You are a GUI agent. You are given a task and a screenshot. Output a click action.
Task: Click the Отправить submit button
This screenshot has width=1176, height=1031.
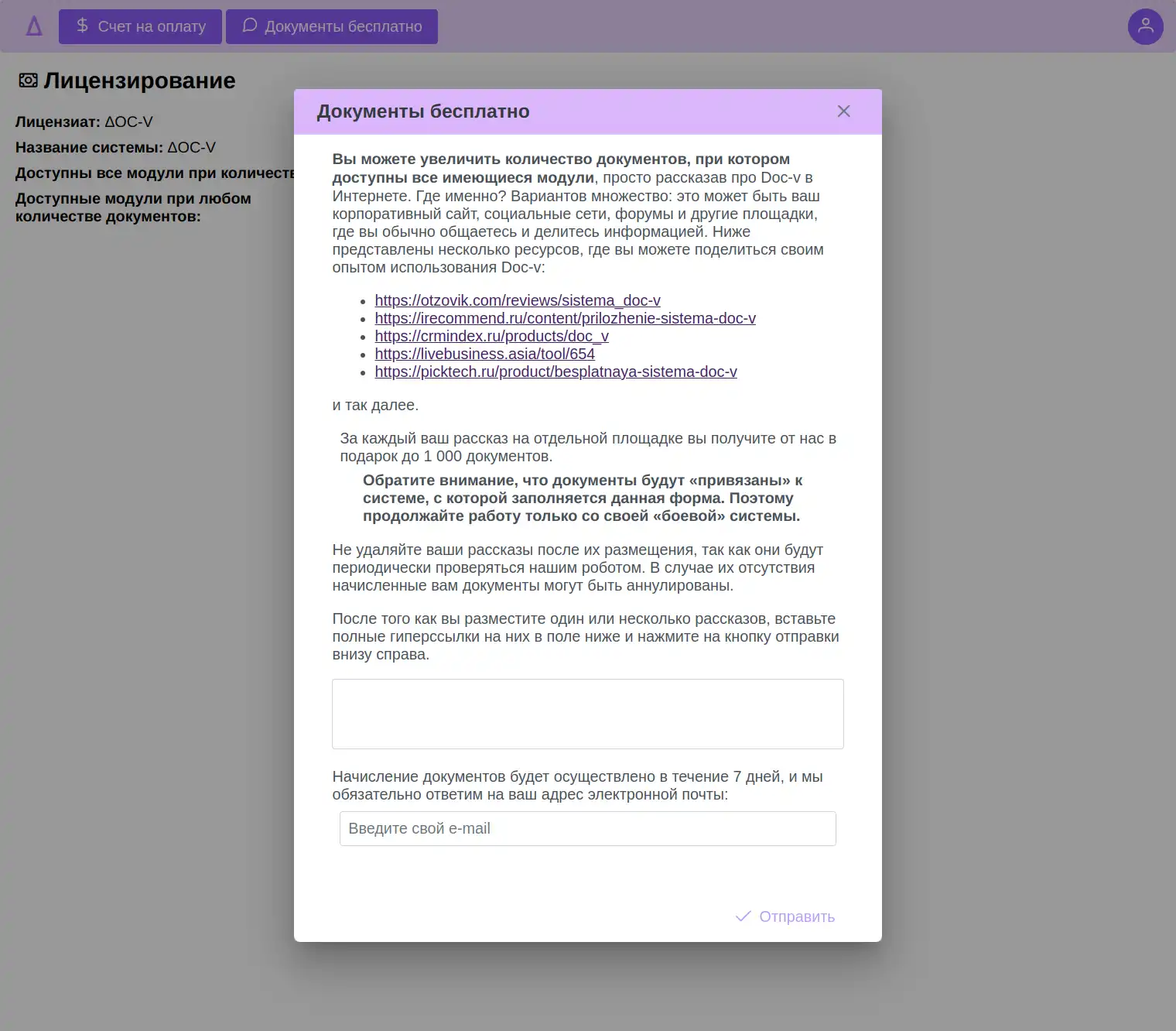785,916
